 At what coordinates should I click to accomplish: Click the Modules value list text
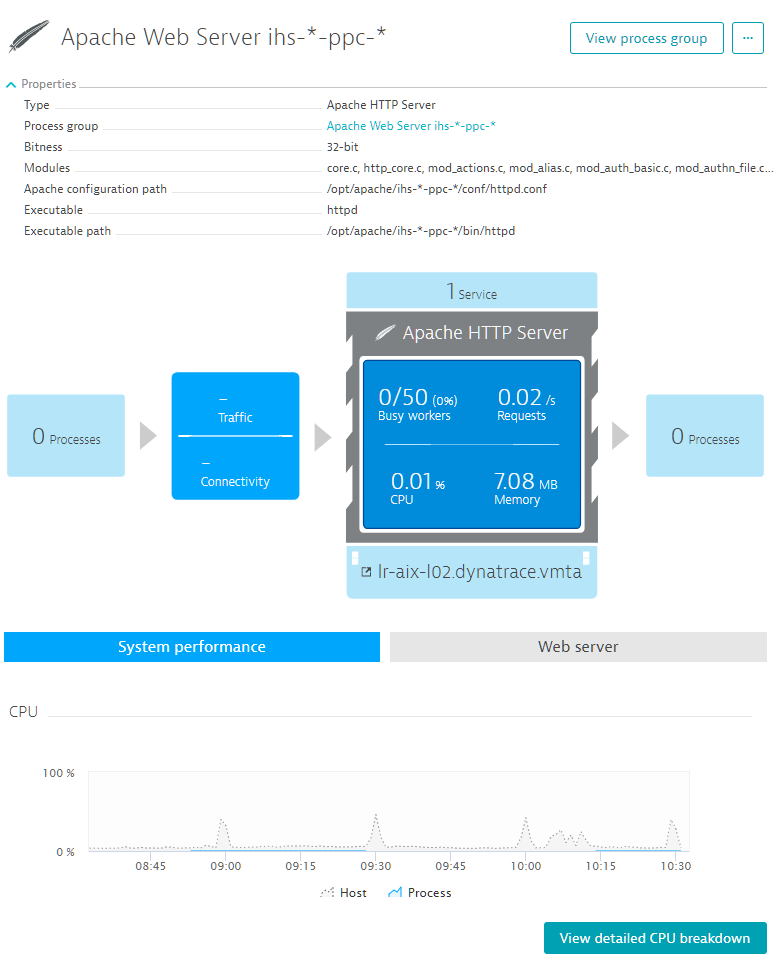549,168
